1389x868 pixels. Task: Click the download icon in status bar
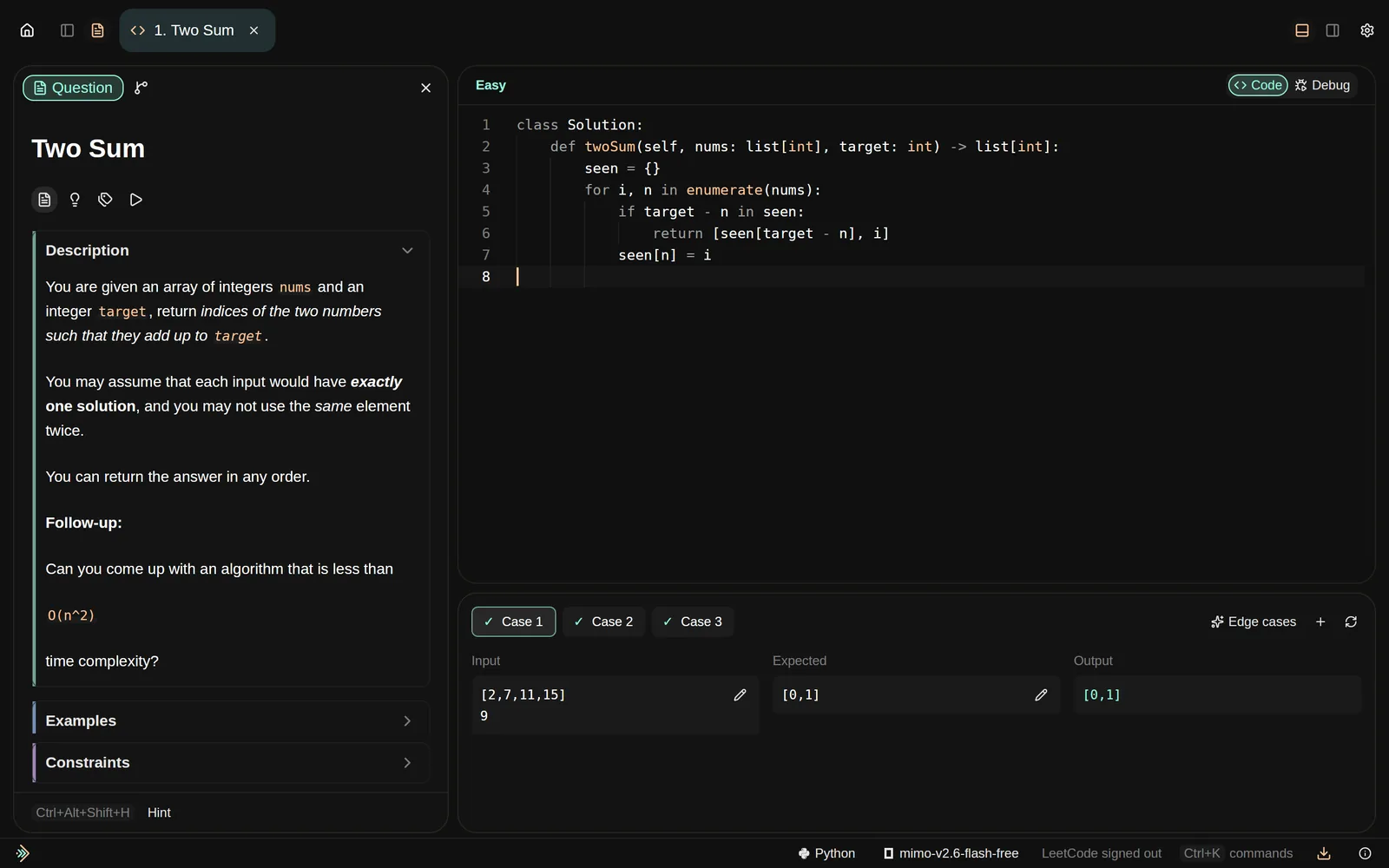(x=1324, y=853)
